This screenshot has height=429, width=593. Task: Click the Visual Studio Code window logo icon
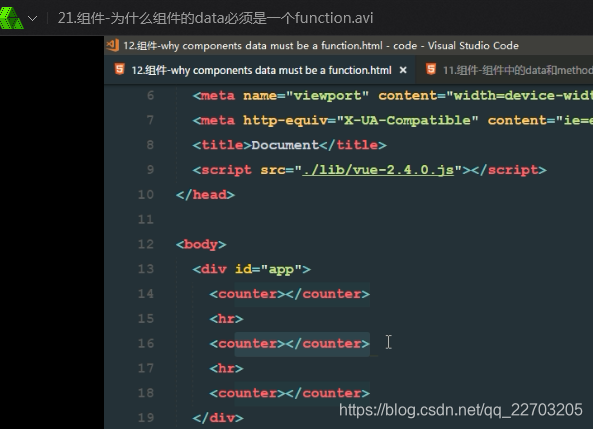[113, 45]
